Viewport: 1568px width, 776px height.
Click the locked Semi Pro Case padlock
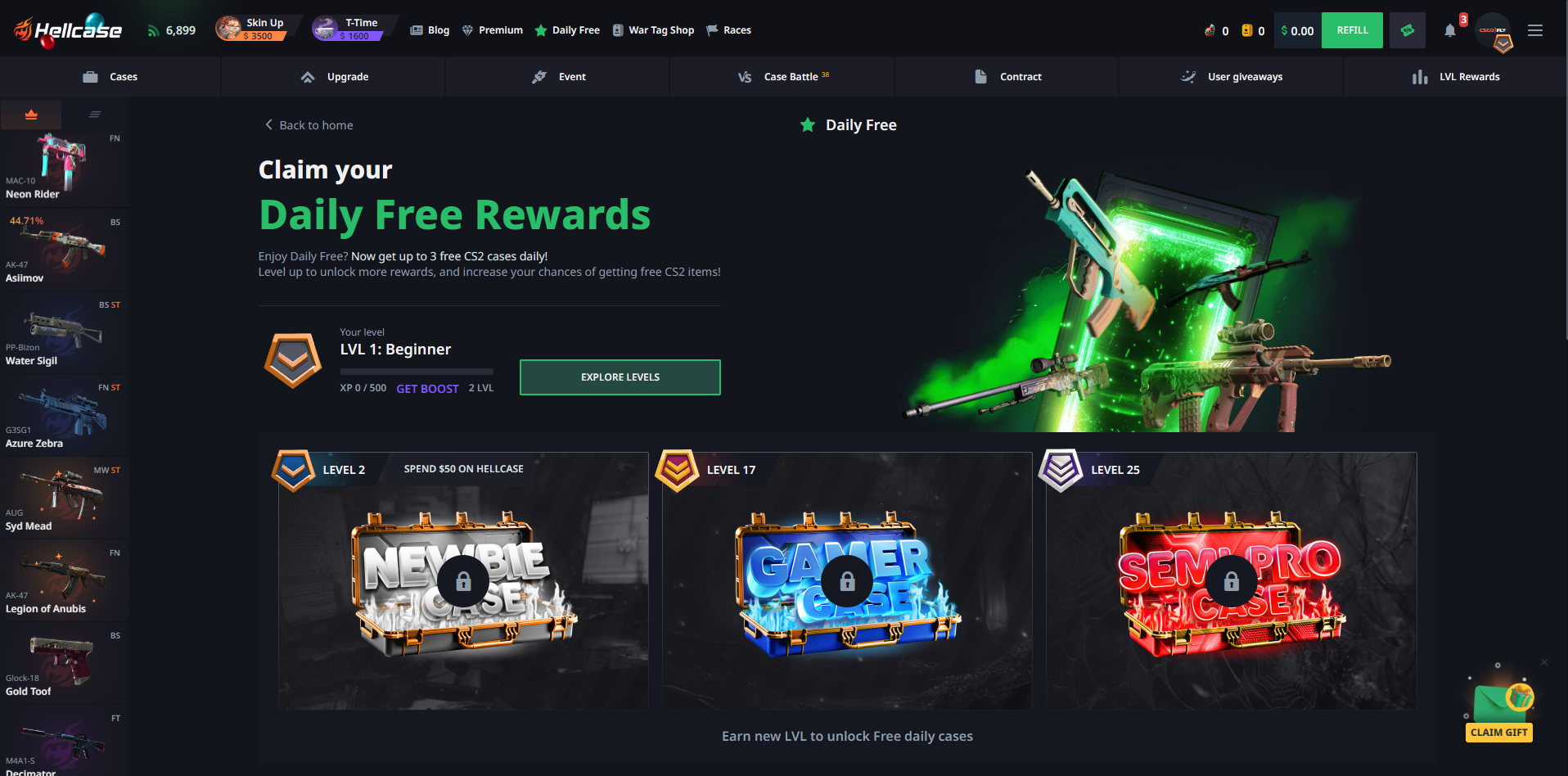(1231, 581)
